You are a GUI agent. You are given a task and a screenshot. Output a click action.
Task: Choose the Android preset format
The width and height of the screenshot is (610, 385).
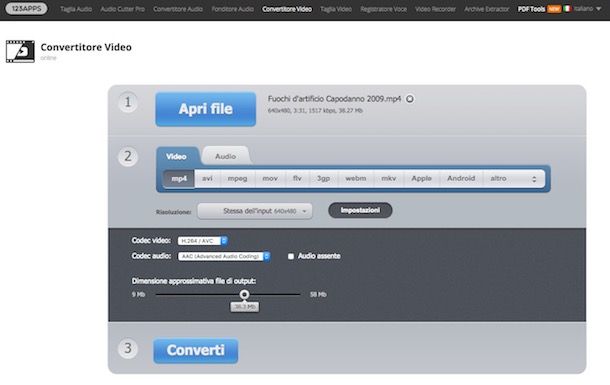tap(461, 178)
